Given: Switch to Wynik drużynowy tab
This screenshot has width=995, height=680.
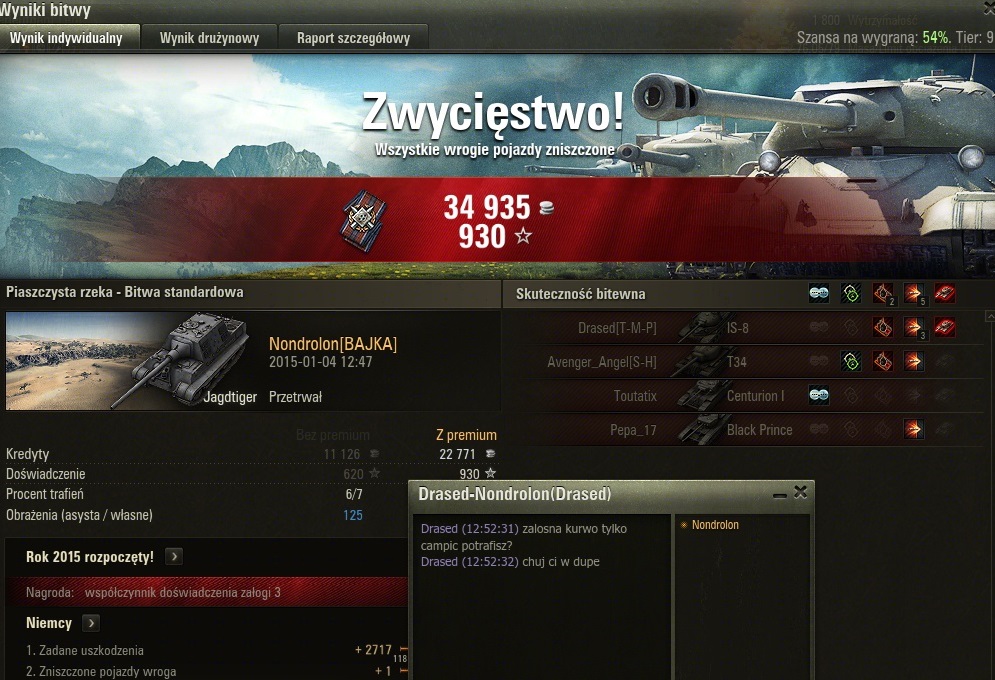Looking at the screenshot, I should click(209, 37).
